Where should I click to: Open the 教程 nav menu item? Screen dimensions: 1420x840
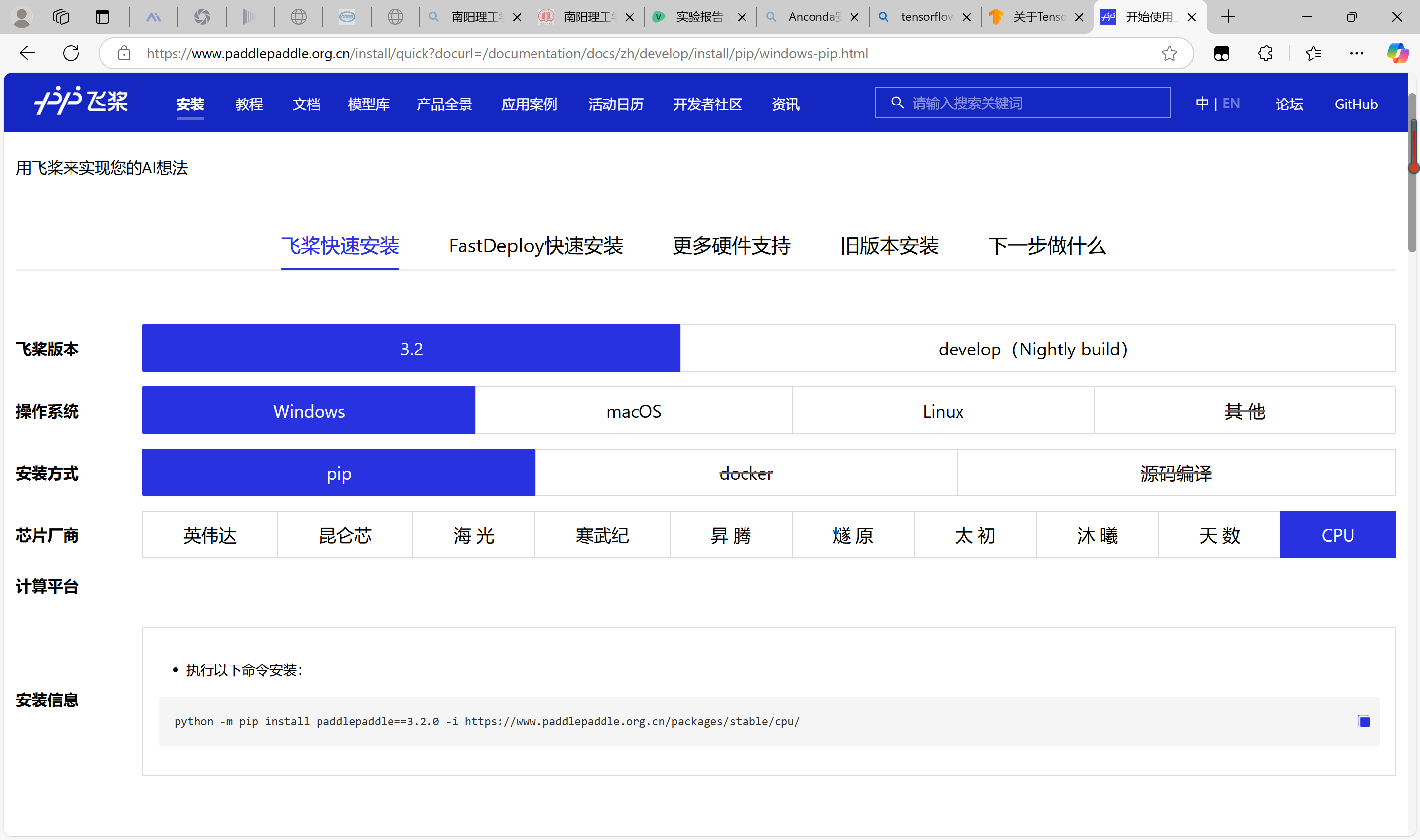(x=249, y=104)
